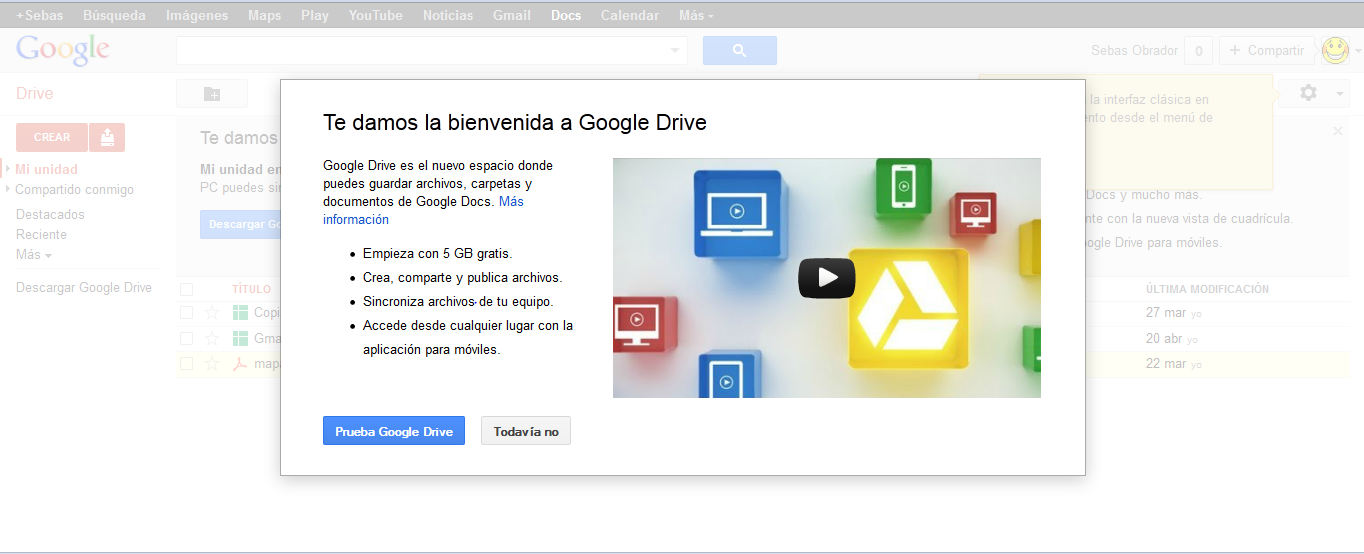
Task: Close the background welcome banner with the X
Action: [1338, 131]
